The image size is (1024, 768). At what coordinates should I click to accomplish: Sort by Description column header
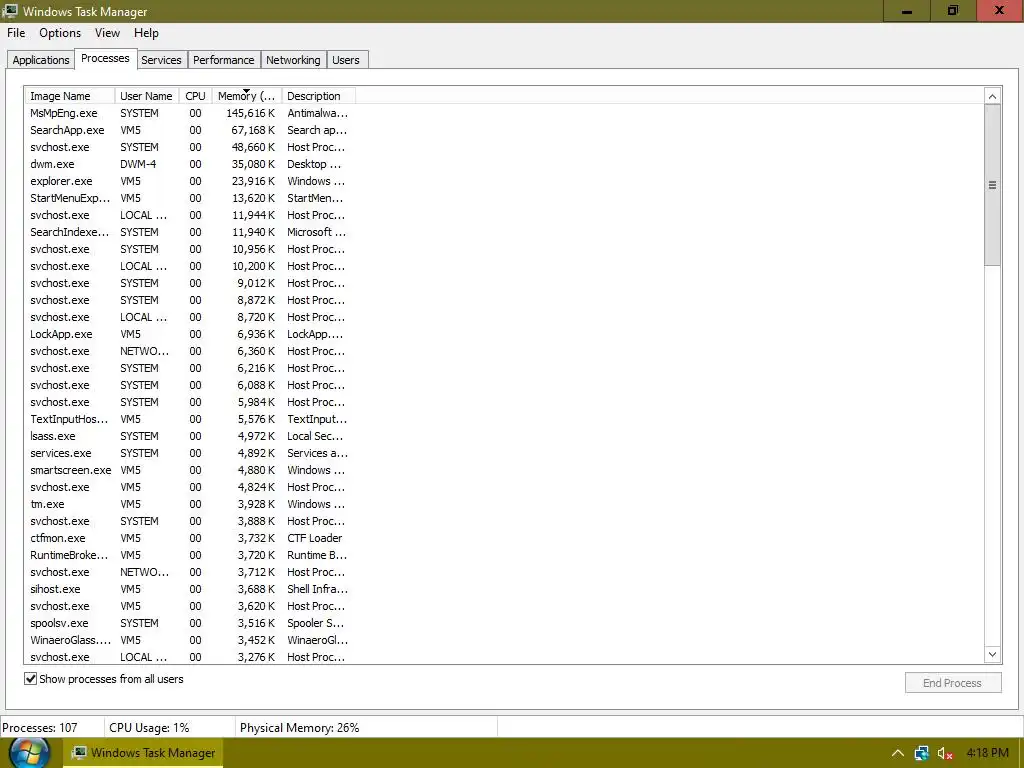(318, 96)
